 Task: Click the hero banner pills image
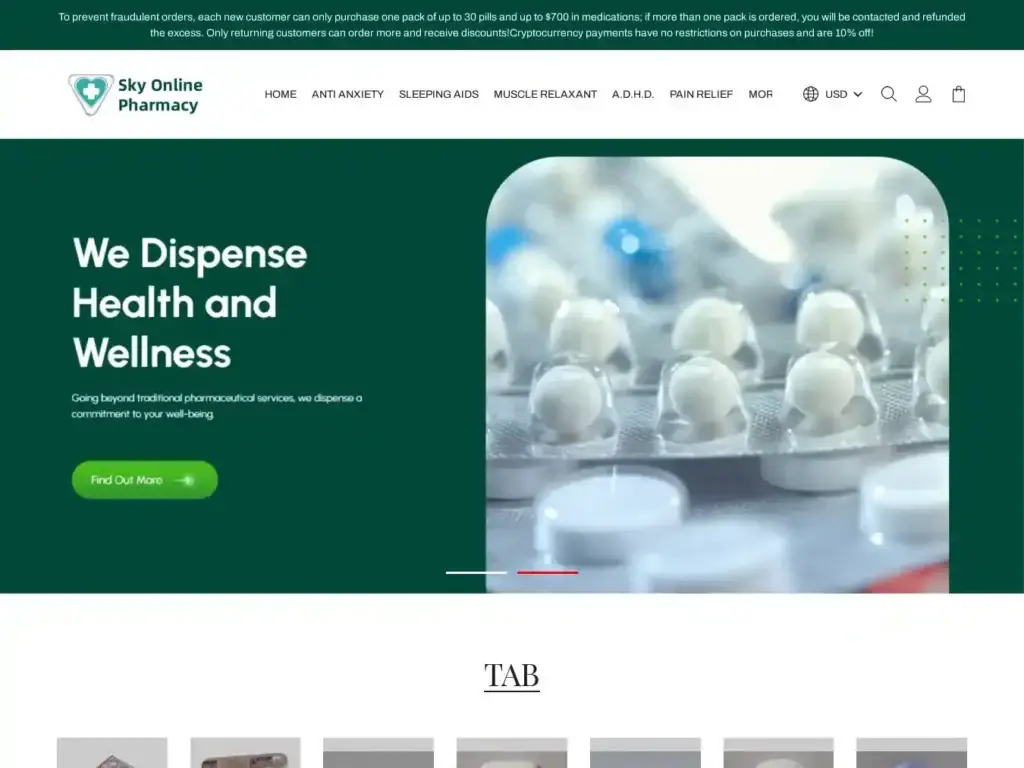717,374
